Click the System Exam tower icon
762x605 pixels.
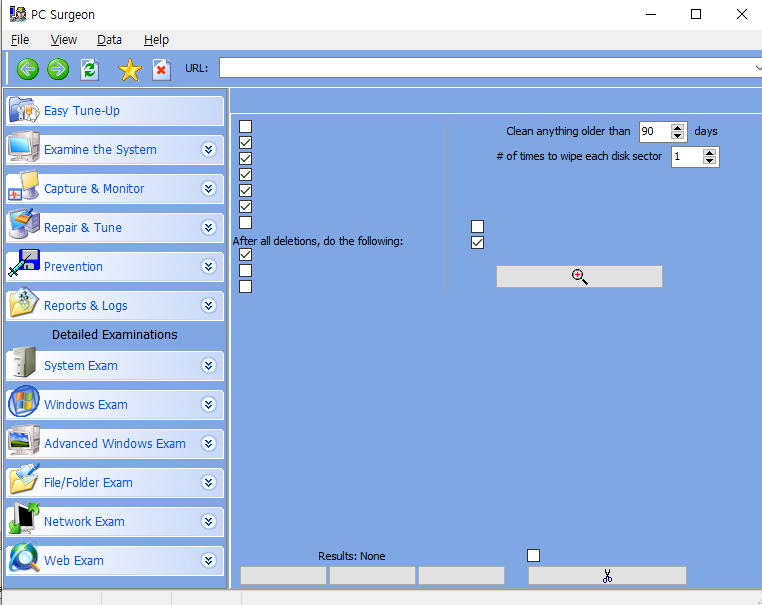pyautogui.click(x=24, y=363)
